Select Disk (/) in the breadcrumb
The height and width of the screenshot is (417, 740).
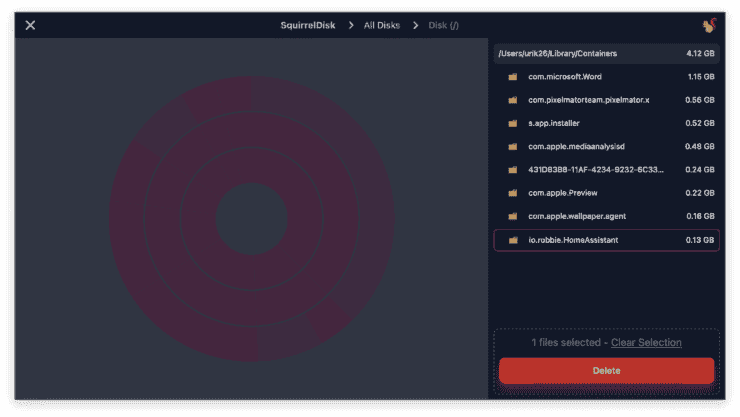[444, 25]
